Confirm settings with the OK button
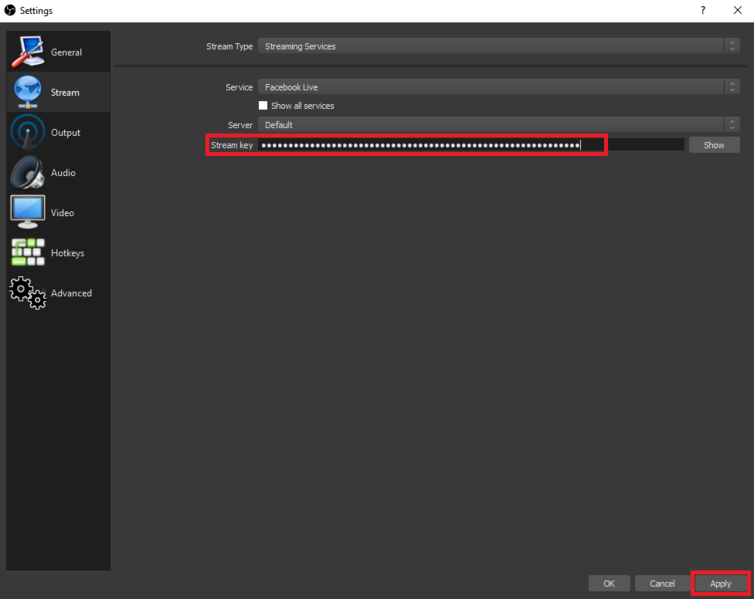Image resolution: width=754 pixels, height=599 pixels. 609,584
